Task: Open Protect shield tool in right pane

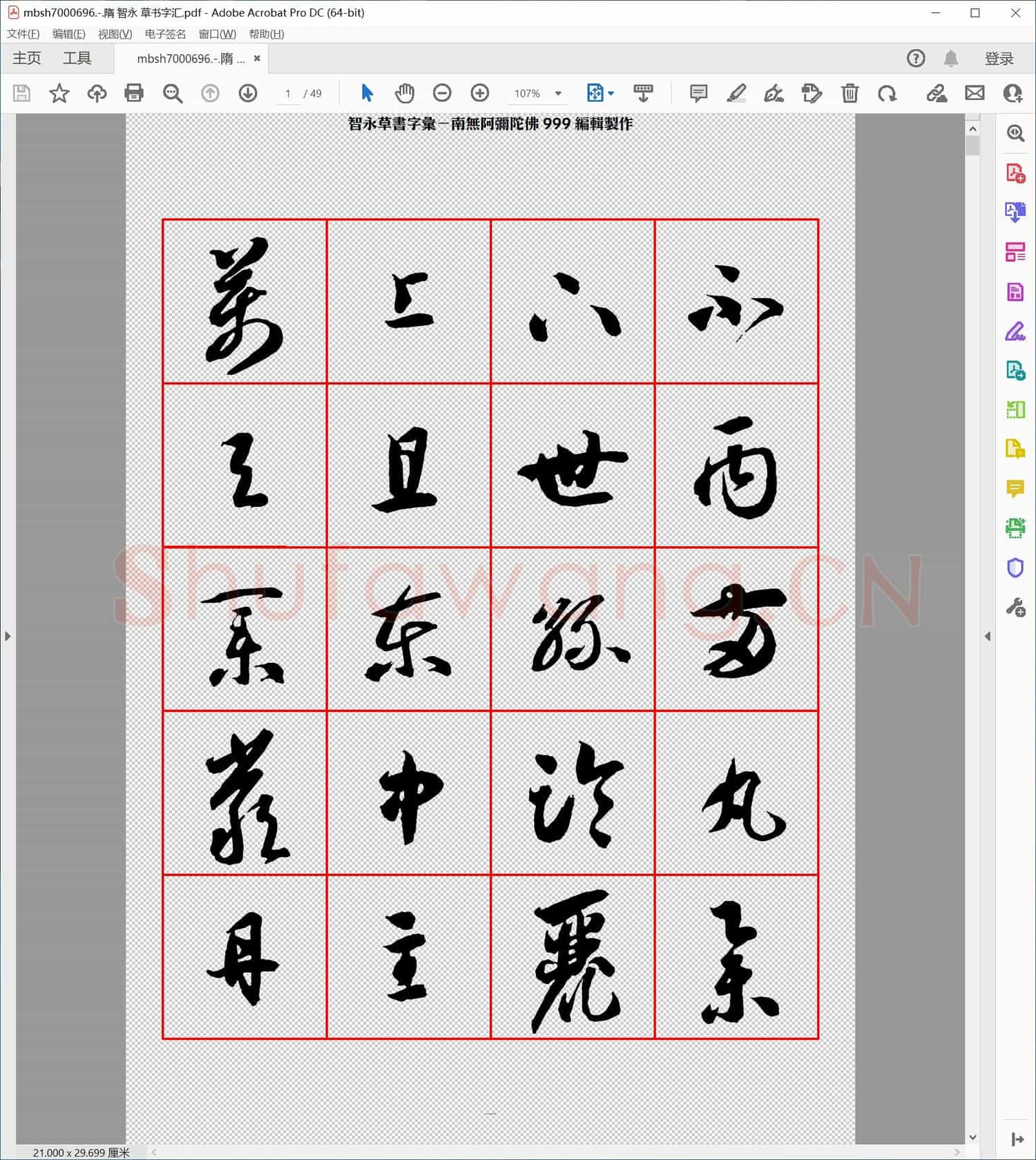Action: click(x=1015, y=568)
